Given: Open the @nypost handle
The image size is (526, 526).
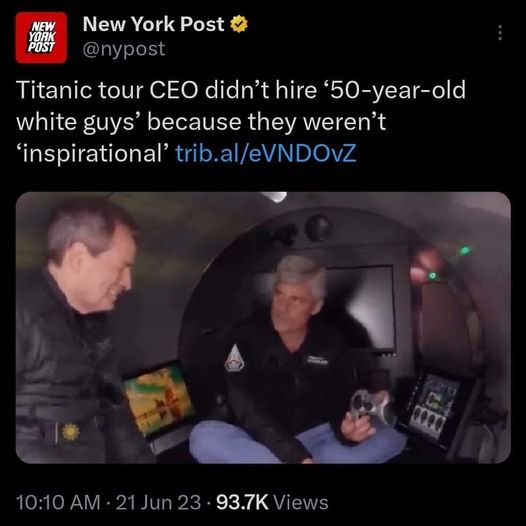Looking at the screenshot, I should point(124,49).
